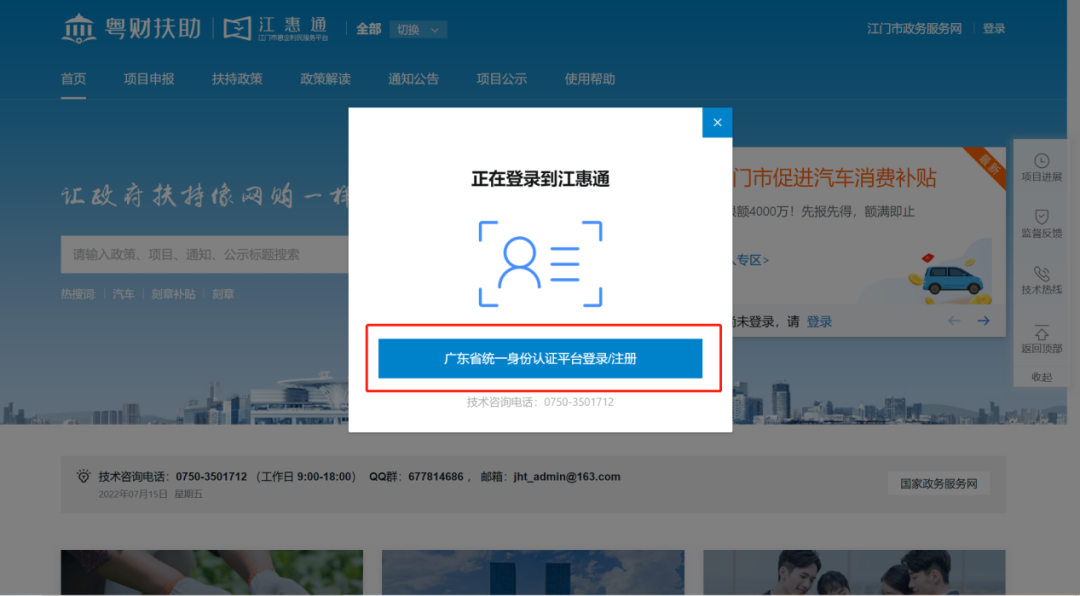Viewport: 1080px width, 596px height.
Task: Click the blue 登录 link in banner card
Action: [x=819, y=322]
